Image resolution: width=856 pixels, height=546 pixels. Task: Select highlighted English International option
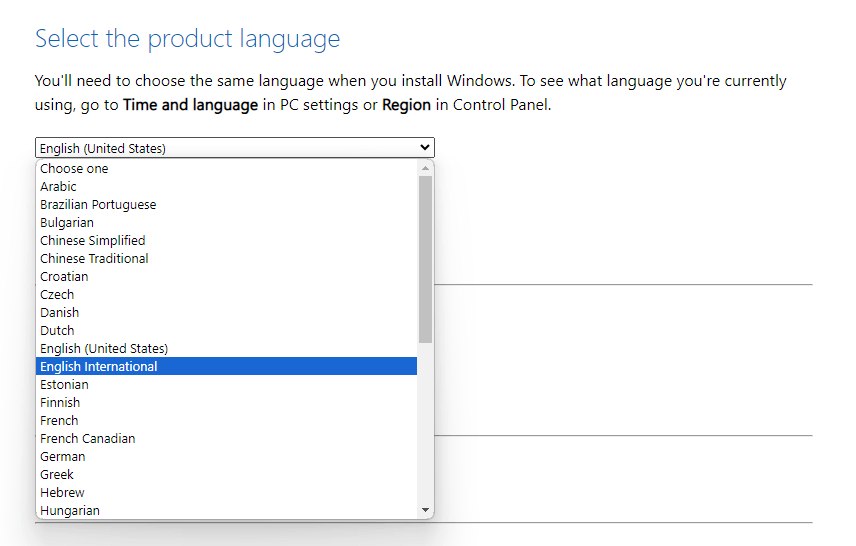click(227, 366)
